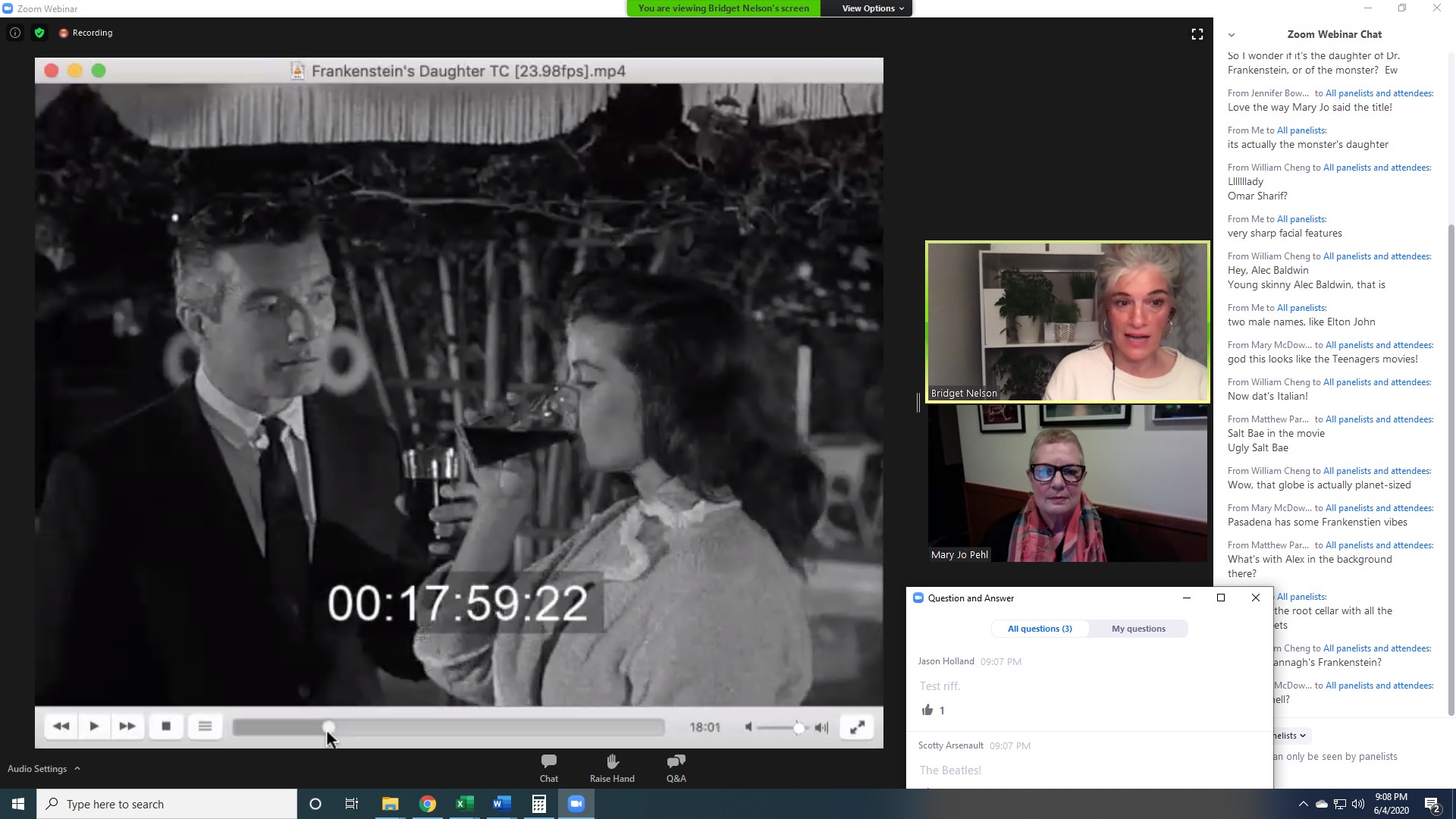Viewport: 1456px width, 819px height.
Task: Stop the video playback
Action: click(166, 726)
